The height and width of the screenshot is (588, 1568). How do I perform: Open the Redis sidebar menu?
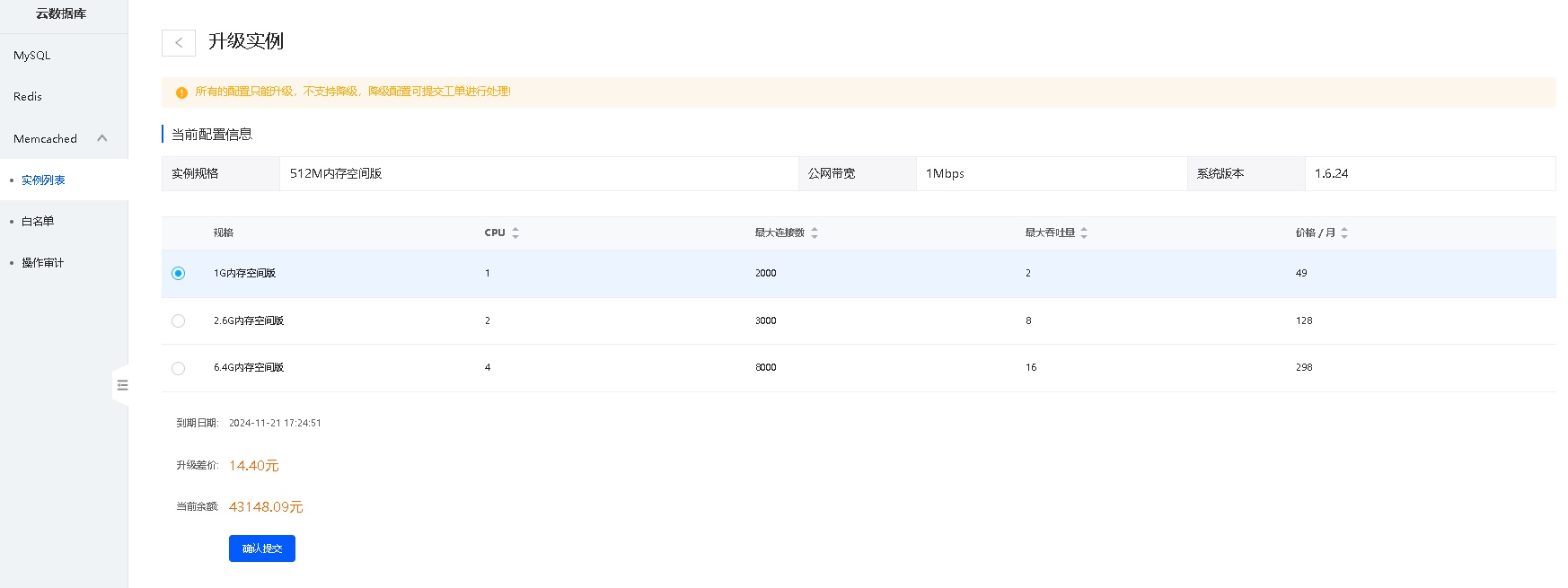coord(28,97)
